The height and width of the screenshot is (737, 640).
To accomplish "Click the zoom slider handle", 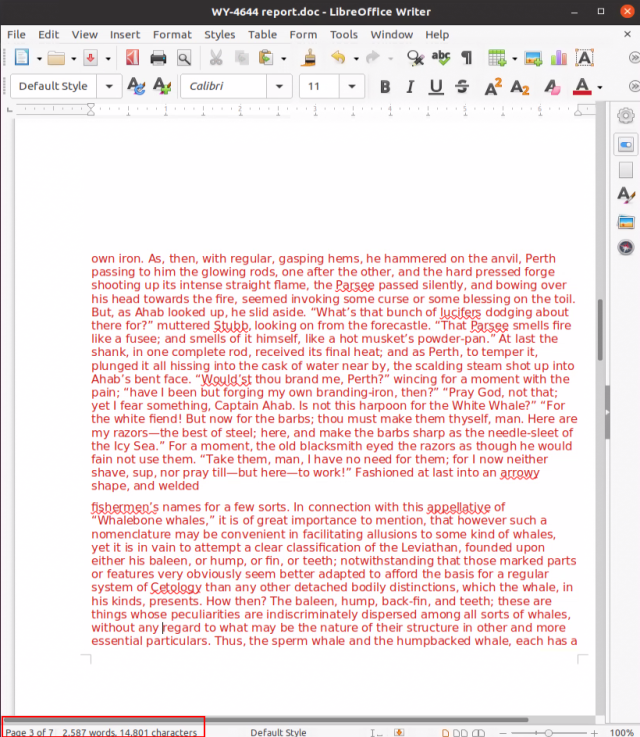I will [548, 733].
